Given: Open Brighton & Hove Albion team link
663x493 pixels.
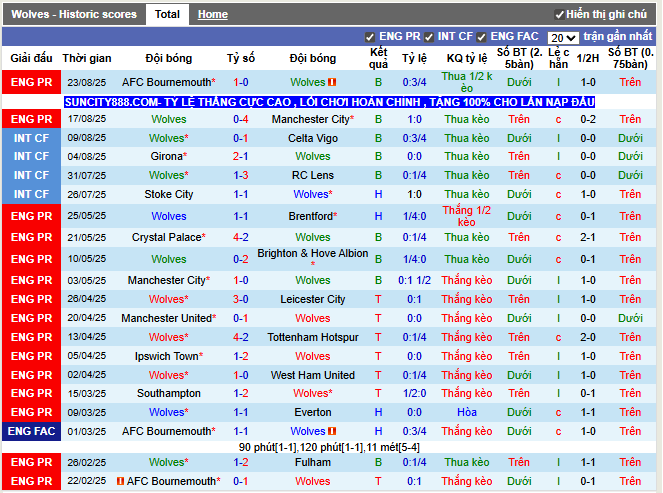Looking at the screenshot, I should click(x=313, y=253).
